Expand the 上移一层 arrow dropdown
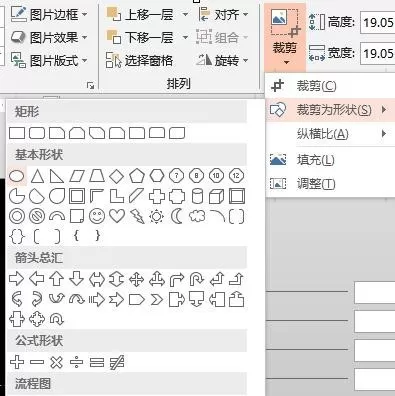 tap(185, 15)
